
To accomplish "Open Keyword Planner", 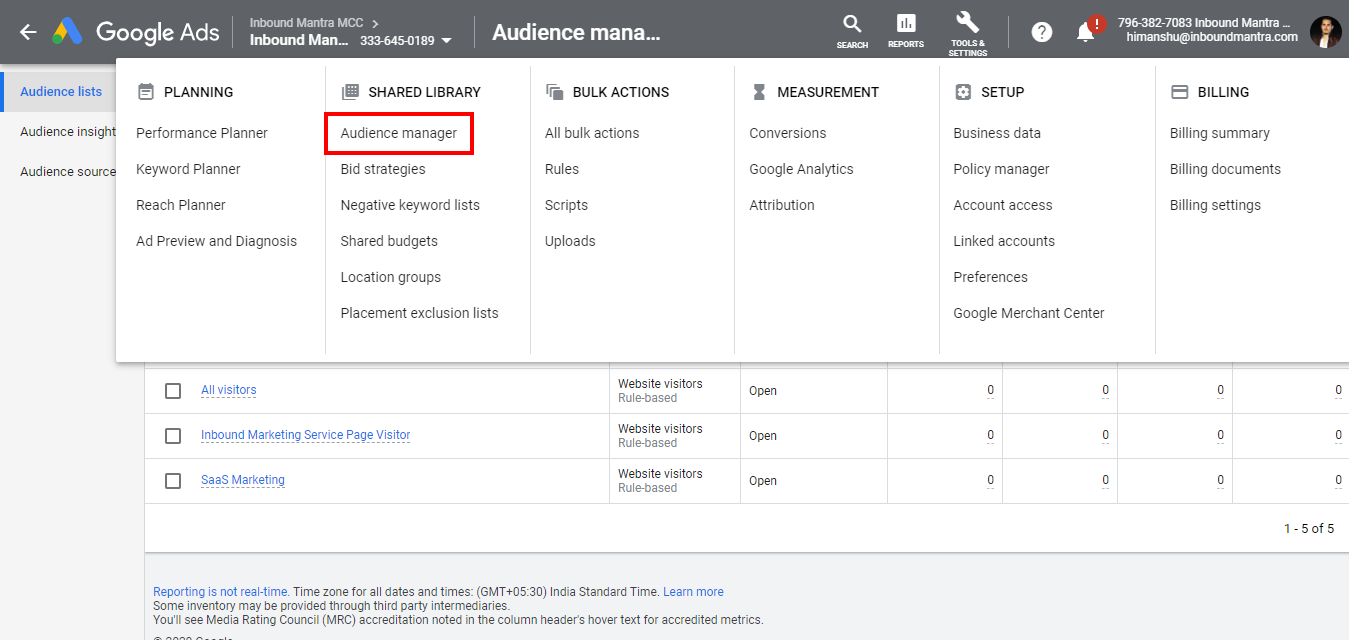I will [x=188, y=169].
